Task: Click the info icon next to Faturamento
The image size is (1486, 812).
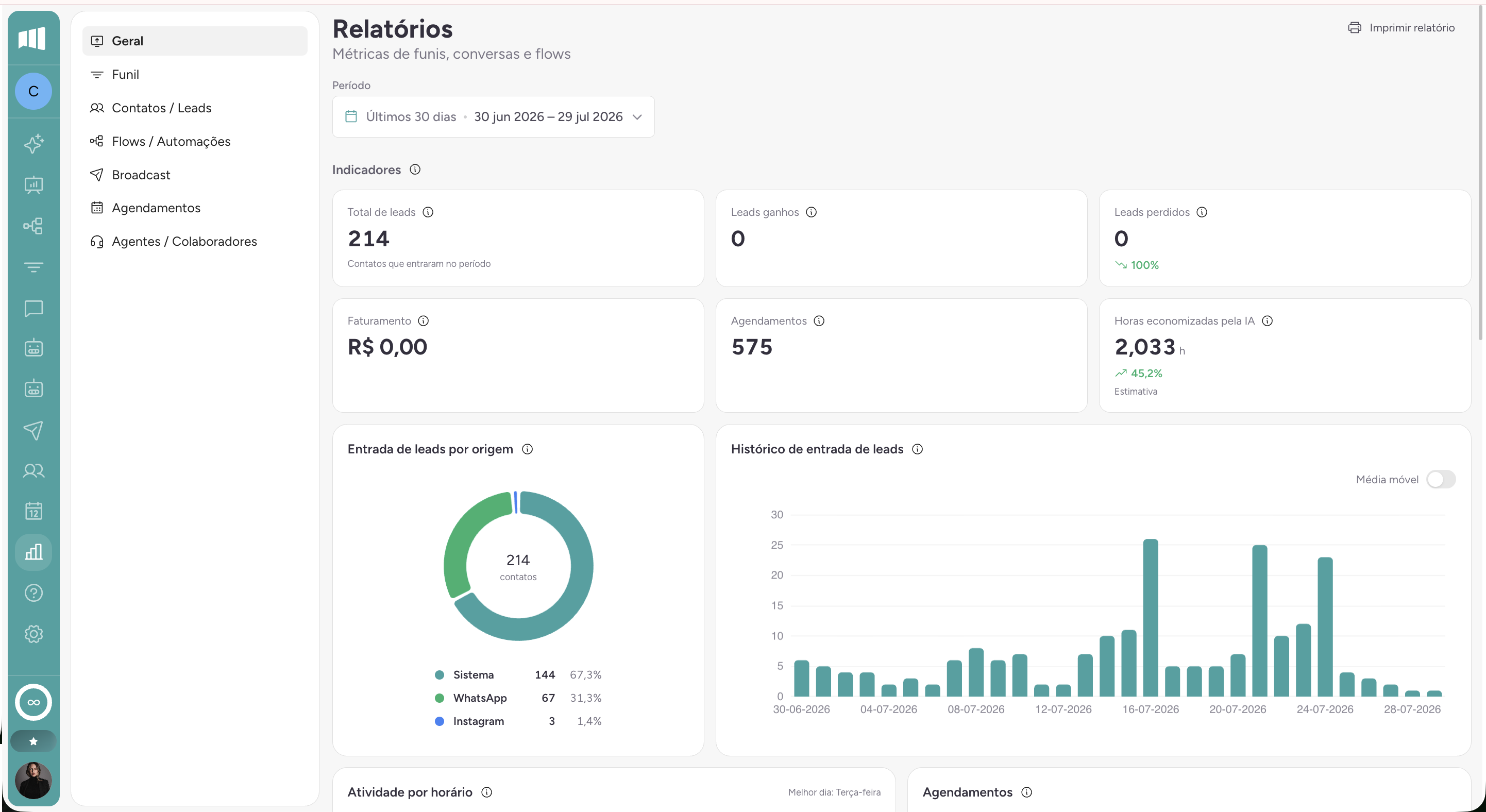Action: tap(424, 320)
